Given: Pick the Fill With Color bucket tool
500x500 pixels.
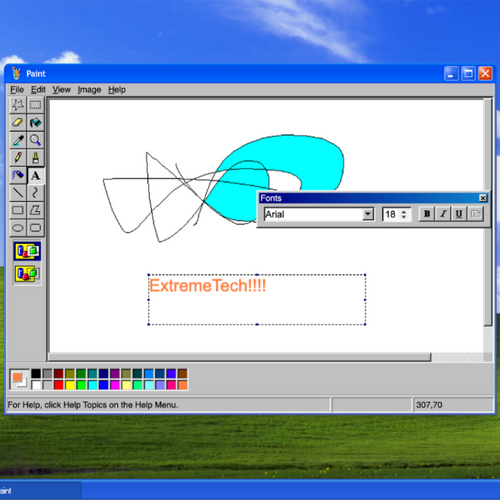Looking at the screenshot, I should pyautogui.click(x=35, y=122).
